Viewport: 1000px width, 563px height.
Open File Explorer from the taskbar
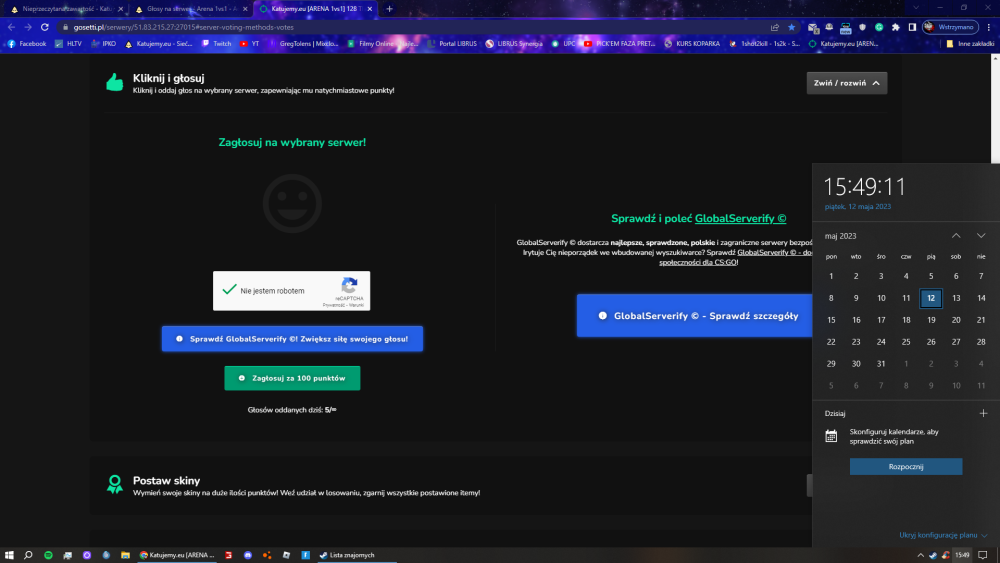point(125,555)
